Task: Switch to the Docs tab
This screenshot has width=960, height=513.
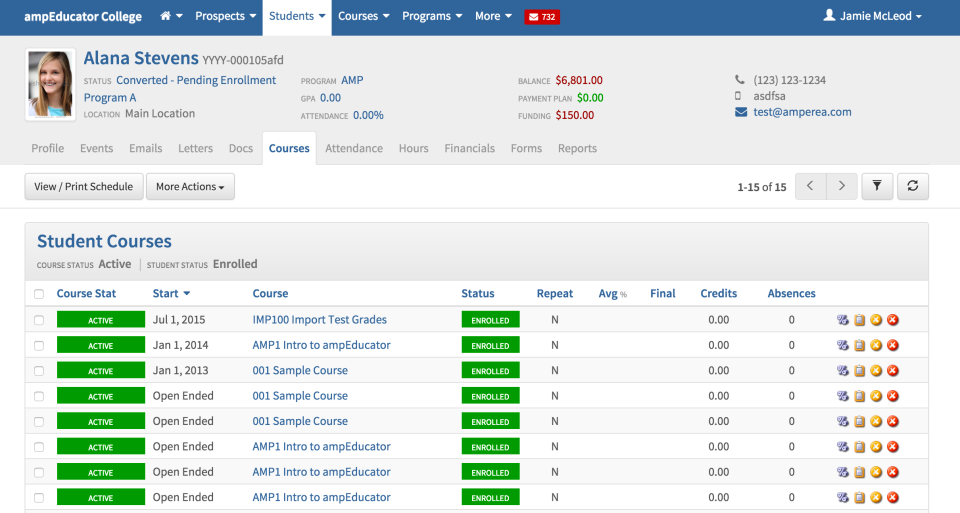Action: [x=241, y=148]
